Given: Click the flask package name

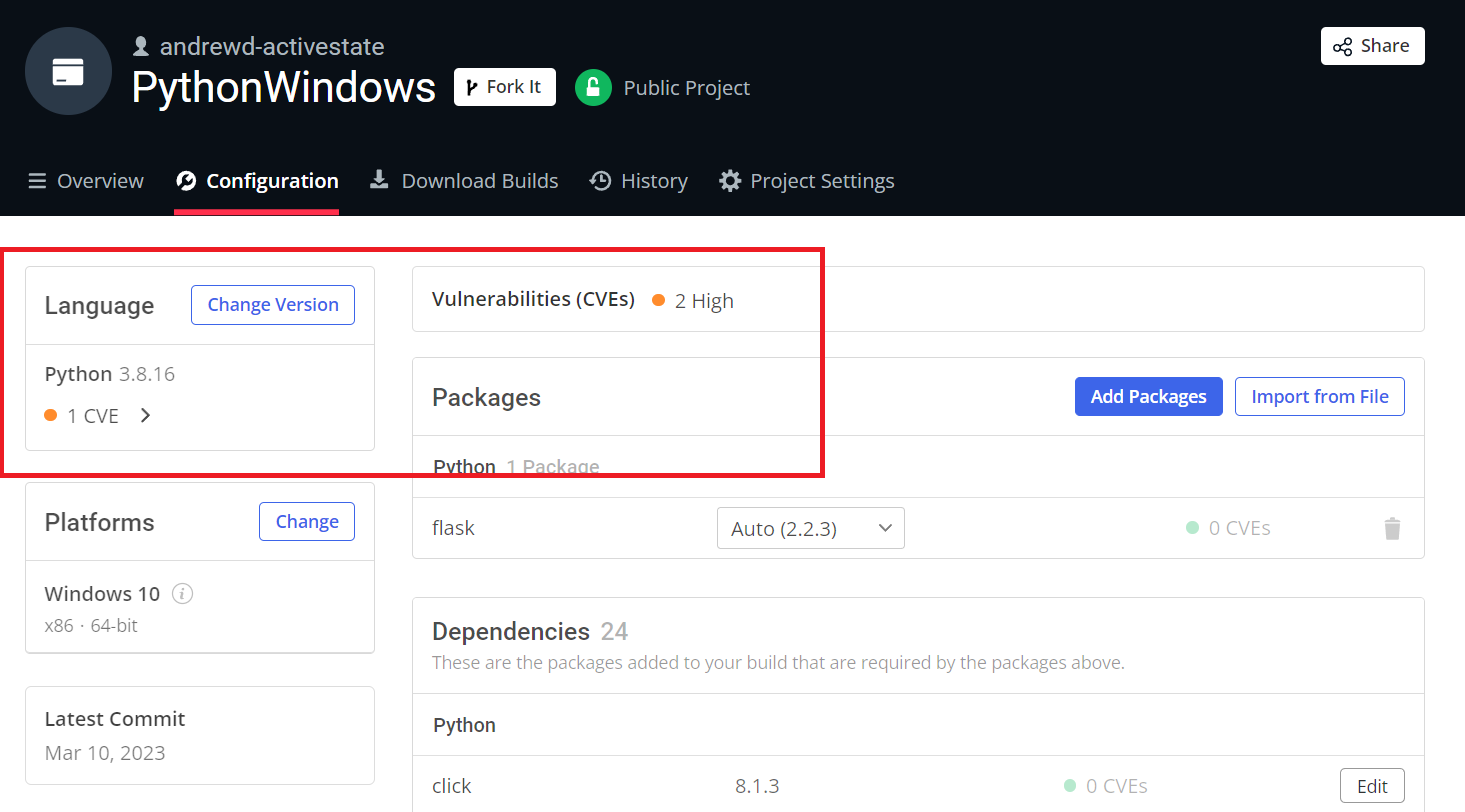Looking at the screenshot, I should [453, 528].
